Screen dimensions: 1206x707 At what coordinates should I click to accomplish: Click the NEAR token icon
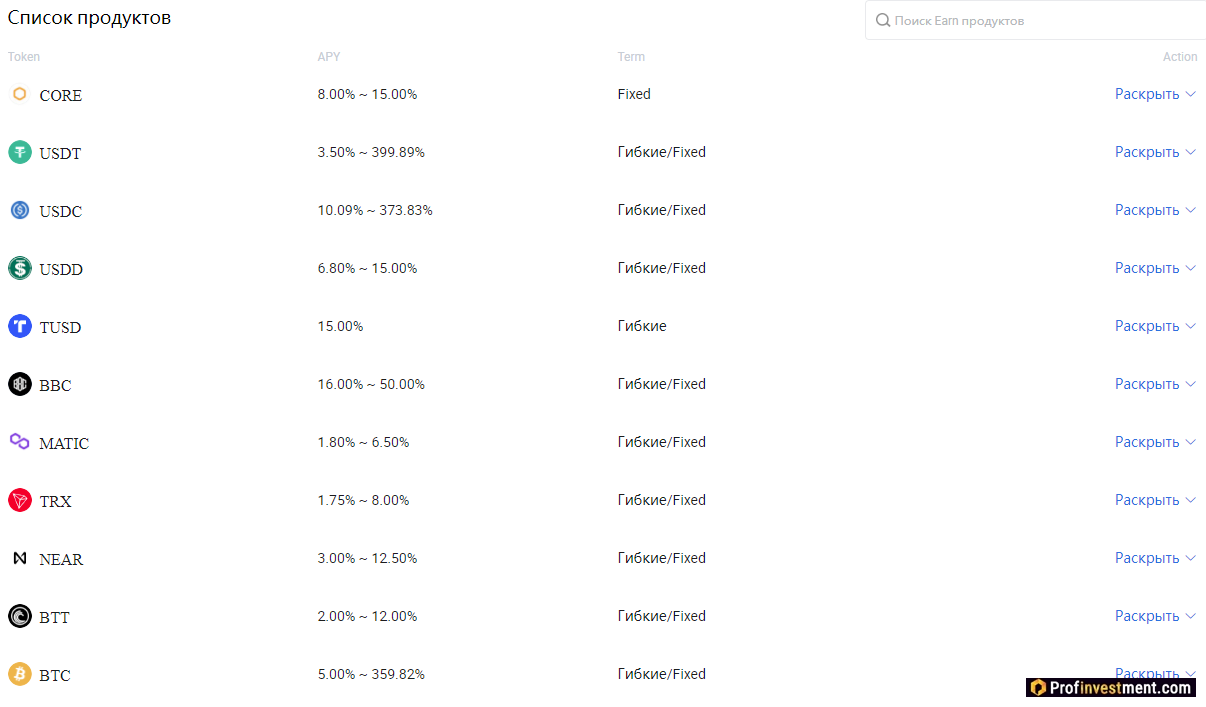point(20,558)
